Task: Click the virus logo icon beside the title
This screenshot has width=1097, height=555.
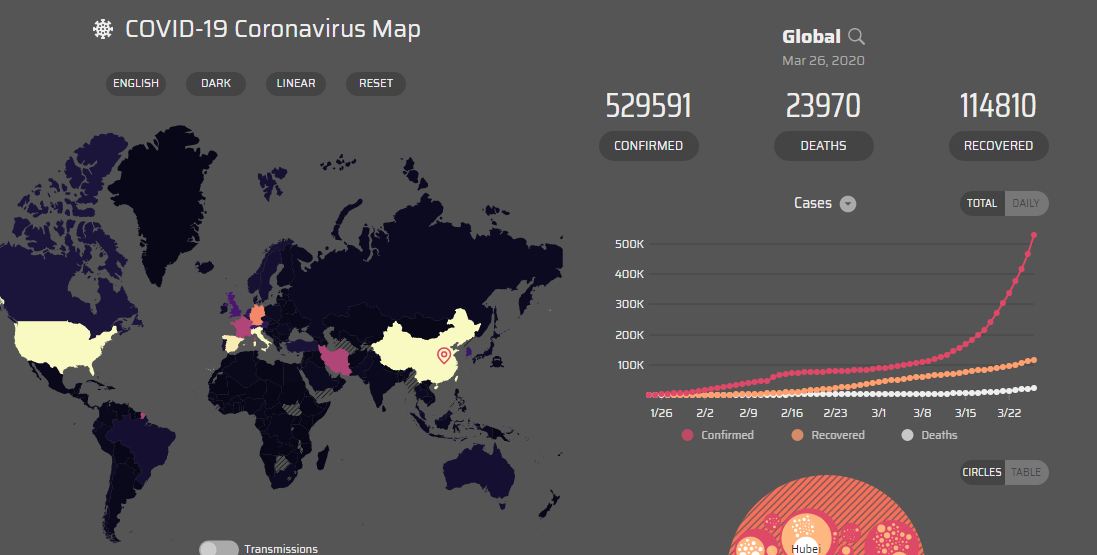Action: [x=103, y=29]
